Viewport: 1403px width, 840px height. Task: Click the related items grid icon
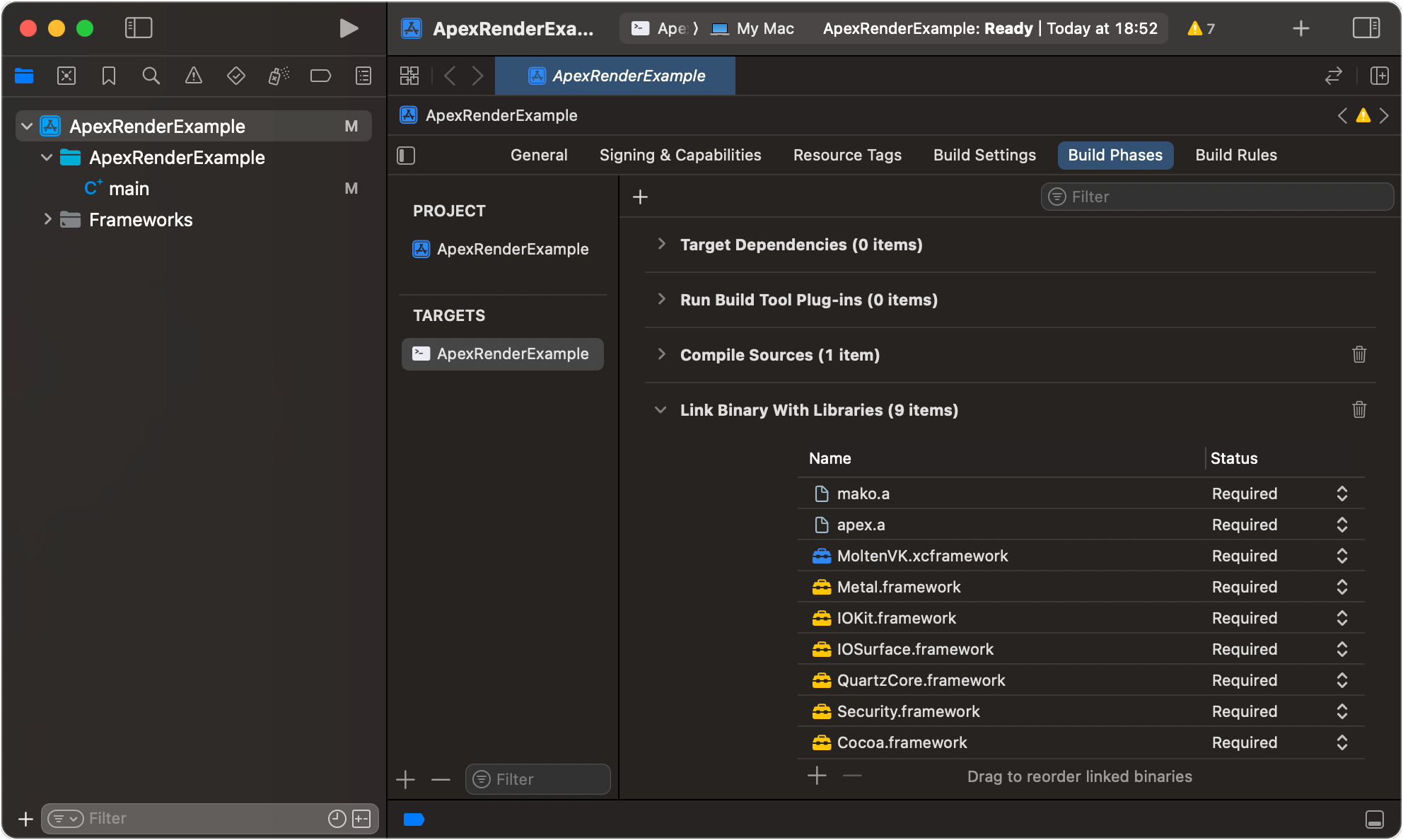(409, 76)
